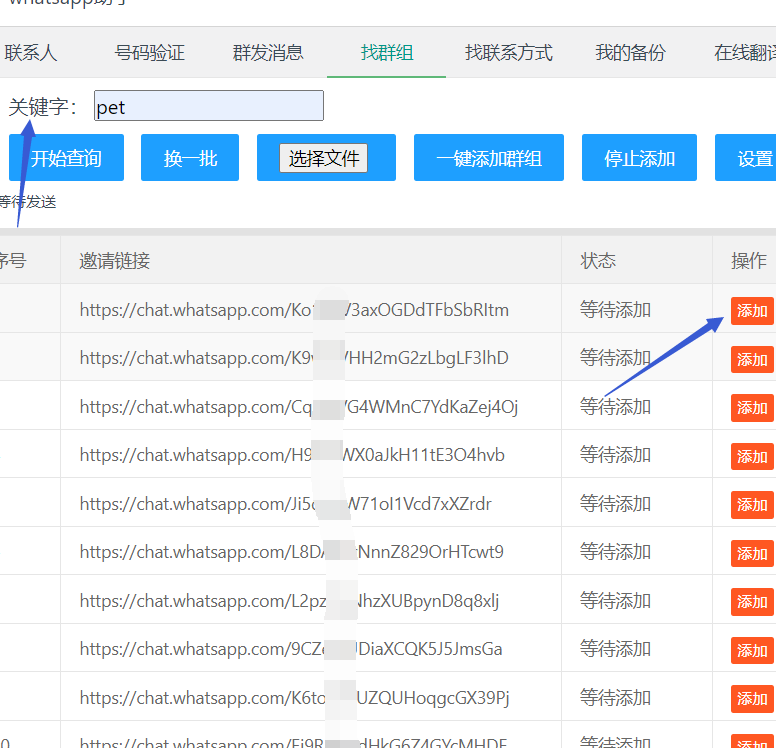Open the 联系人 tab
Screen dimensions: 776x748
[31, 52]
